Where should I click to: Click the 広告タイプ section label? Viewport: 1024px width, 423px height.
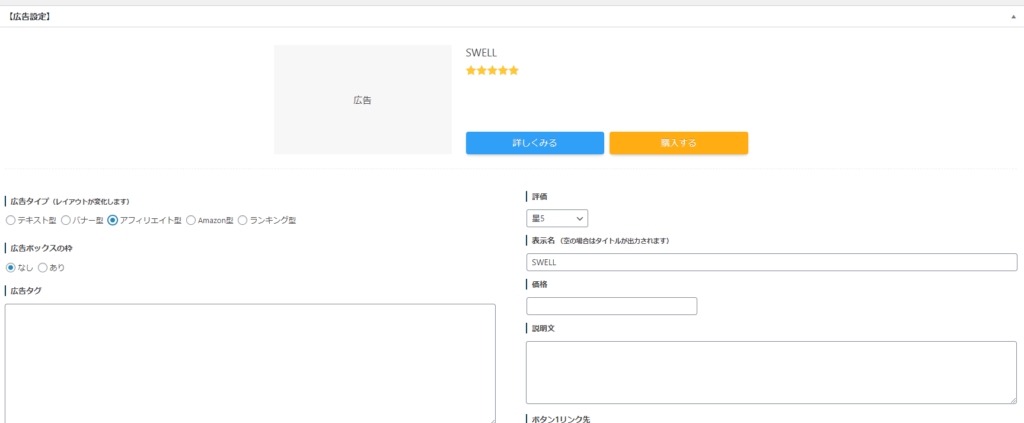(68, 201)
